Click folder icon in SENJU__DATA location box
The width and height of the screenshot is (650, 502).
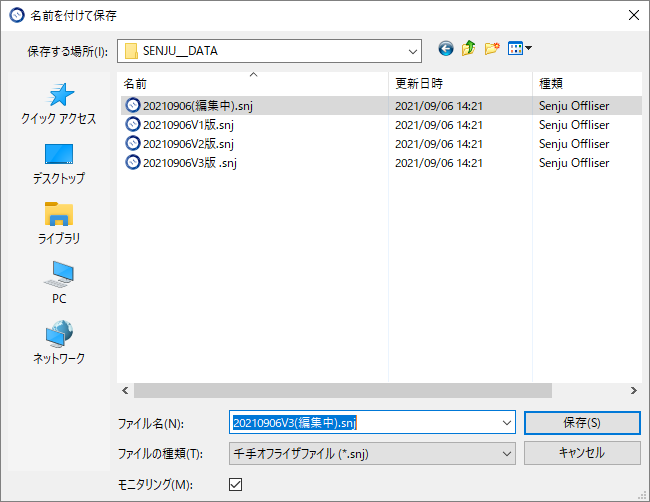pyautogui.click(x=131, y=51)
